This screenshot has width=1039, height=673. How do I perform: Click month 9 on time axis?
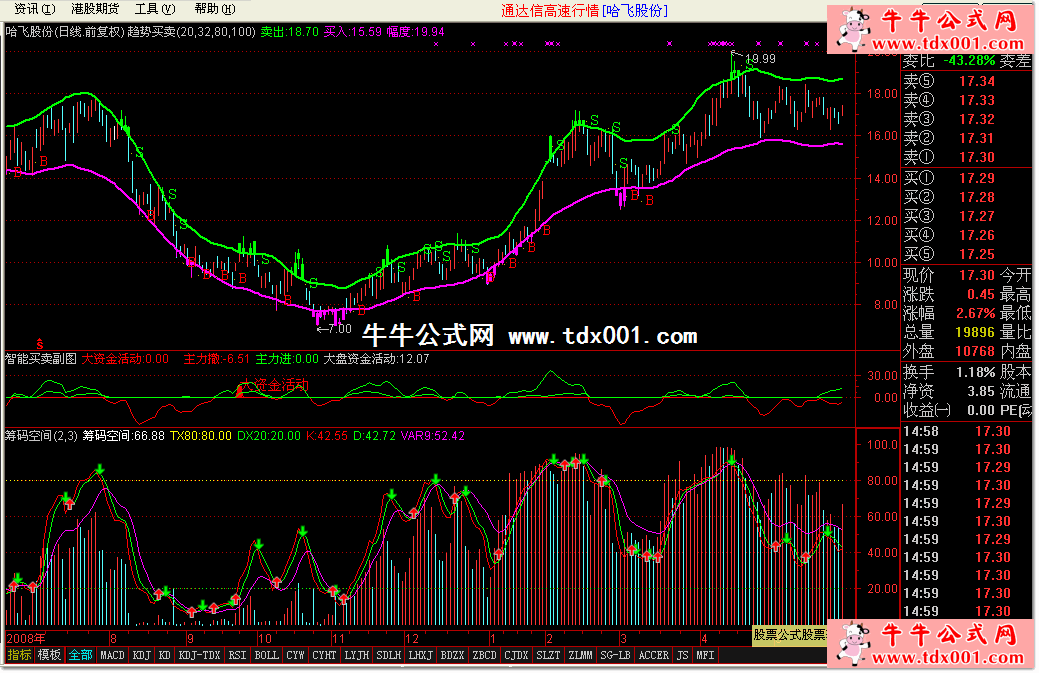[190, 639]
